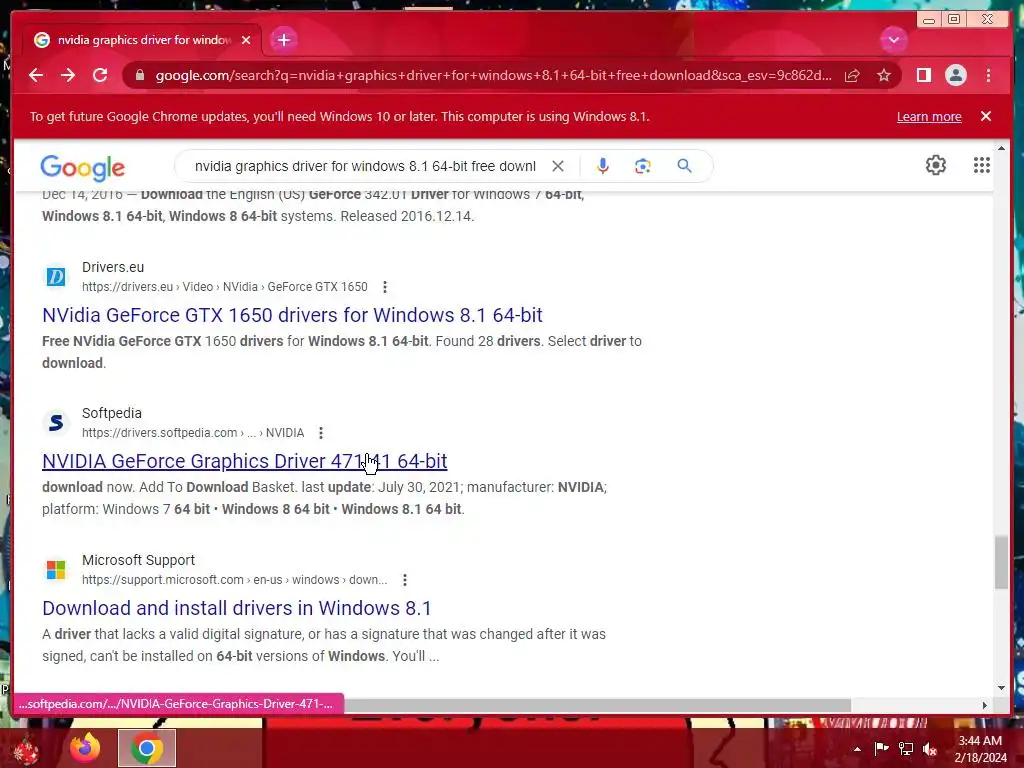The image size is (1024, 768).
Task: Close the nvidia graphics driver tab
Action: pyautogui.click(x=246, y=40)
